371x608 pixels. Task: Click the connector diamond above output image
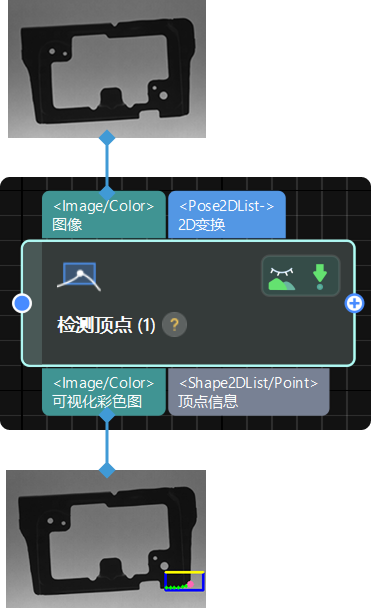tap(107, 470)
